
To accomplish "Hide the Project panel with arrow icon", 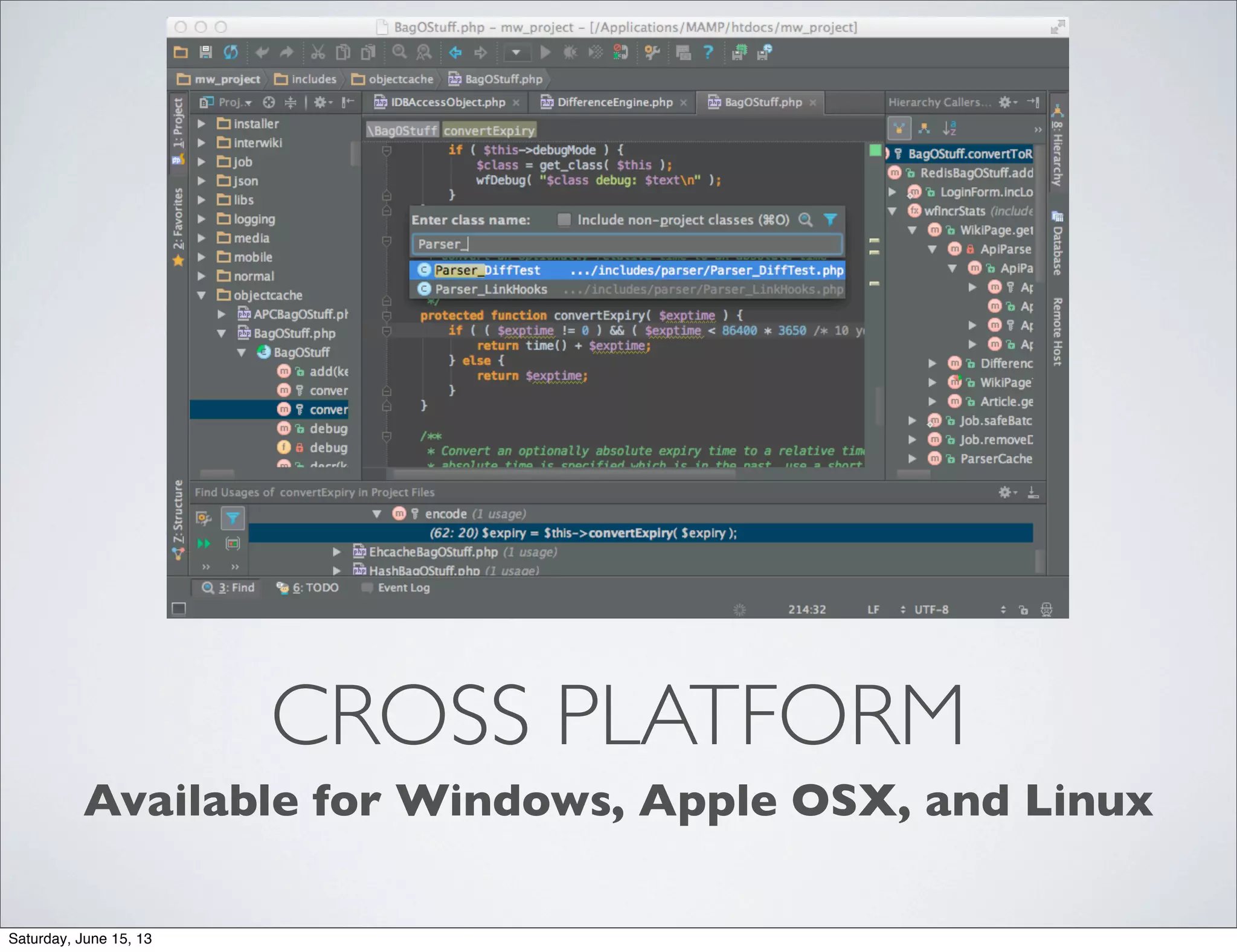I will point(347,103).
